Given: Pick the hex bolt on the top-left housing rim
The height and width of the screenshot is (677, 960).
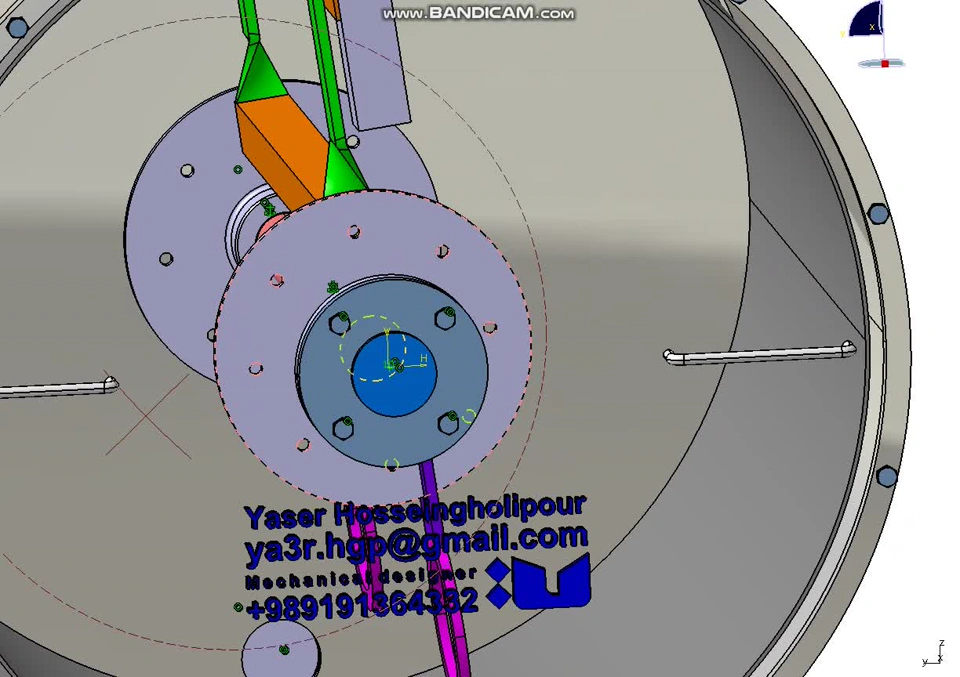Looking at the screenshot, I should click(x=16, y=27).
